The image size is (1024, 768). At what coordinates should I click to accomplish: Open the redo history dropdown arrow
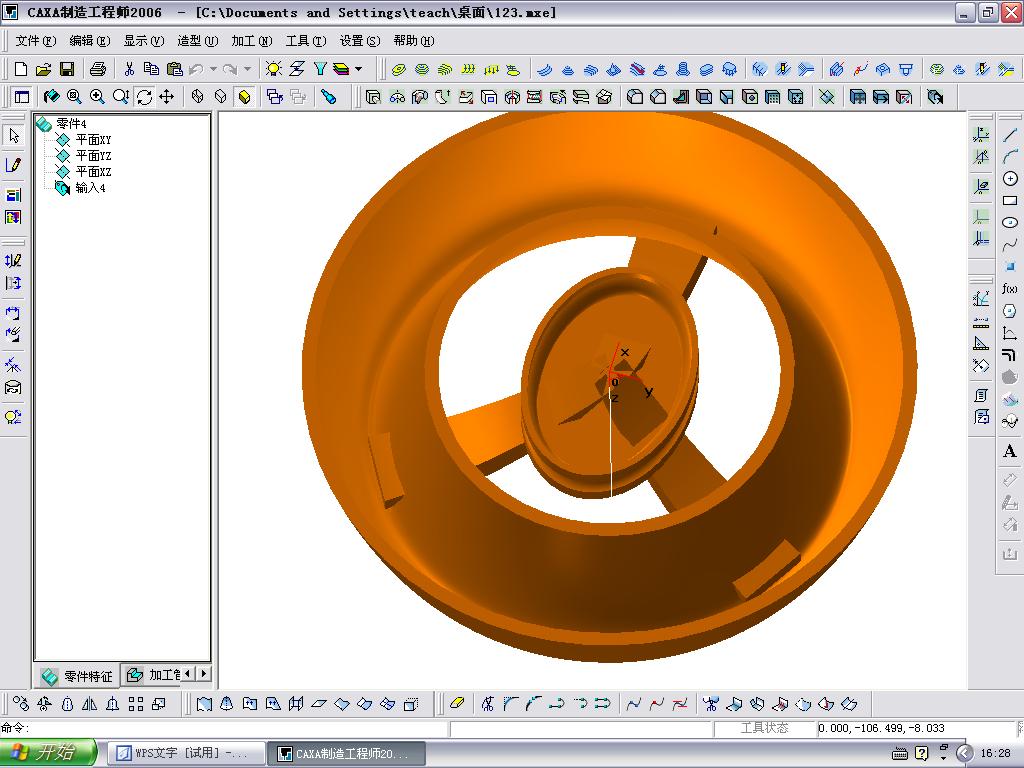[x=247, y=69]
